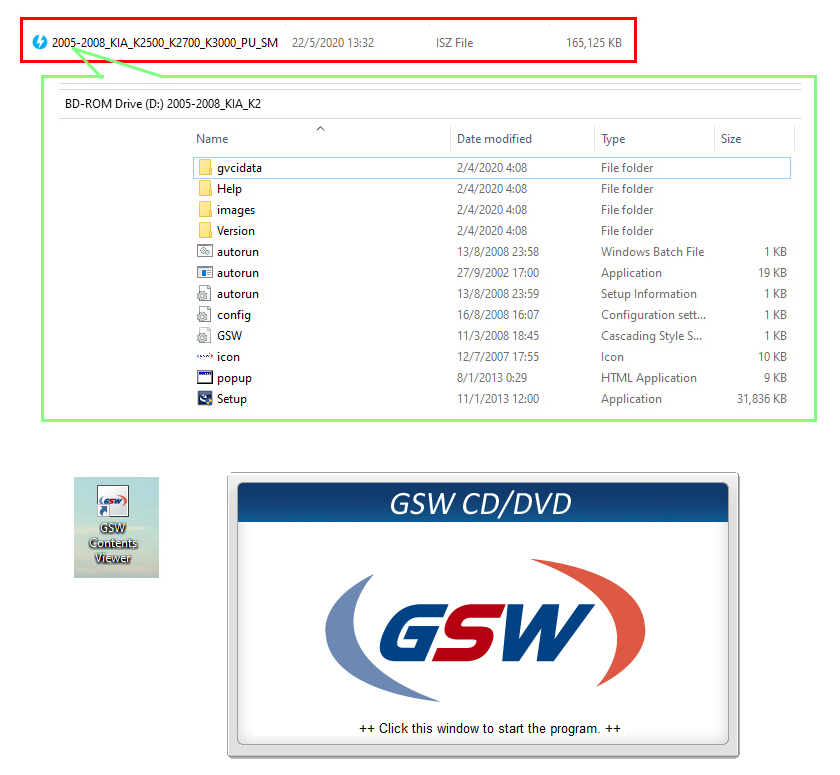Click the 'ISZ File' type text
The width and height of the screenshot is (840, 775).
pos(454,43)
